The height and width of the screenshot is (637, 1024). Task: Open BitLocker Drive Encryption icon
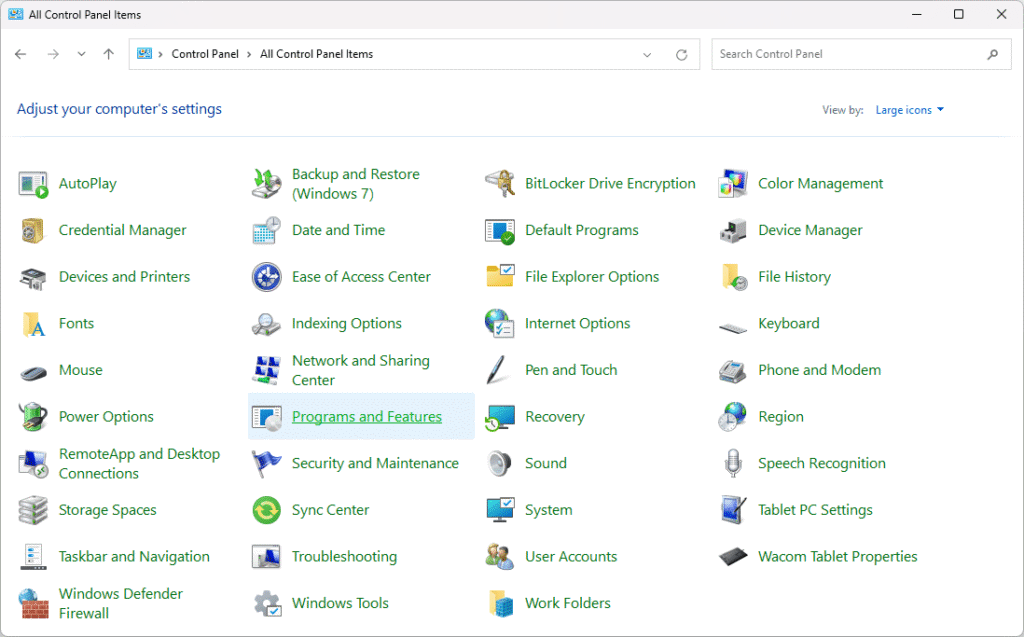pyautogui.click(x=500, y=184)
